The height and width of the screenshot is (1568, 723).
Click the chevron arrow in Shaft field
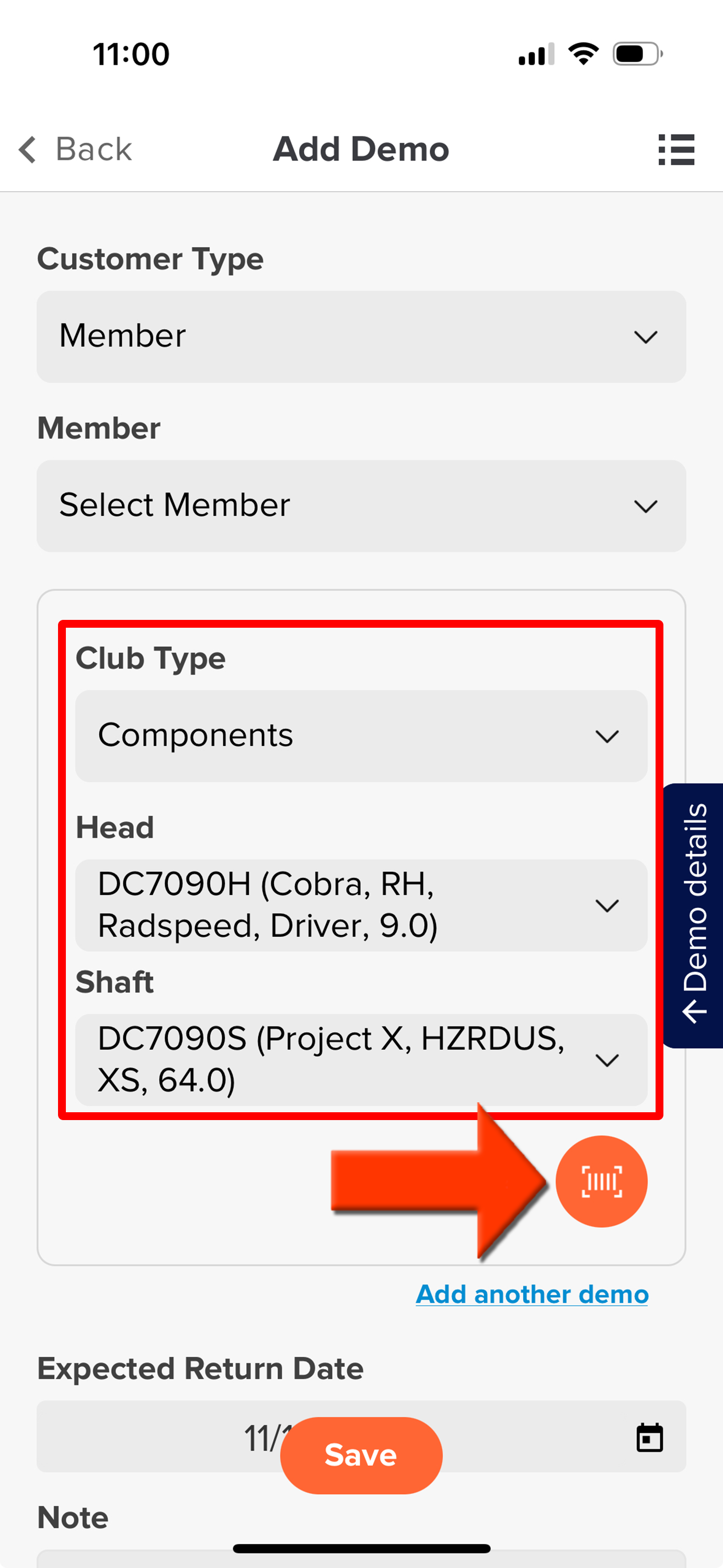coord(607,1060)
